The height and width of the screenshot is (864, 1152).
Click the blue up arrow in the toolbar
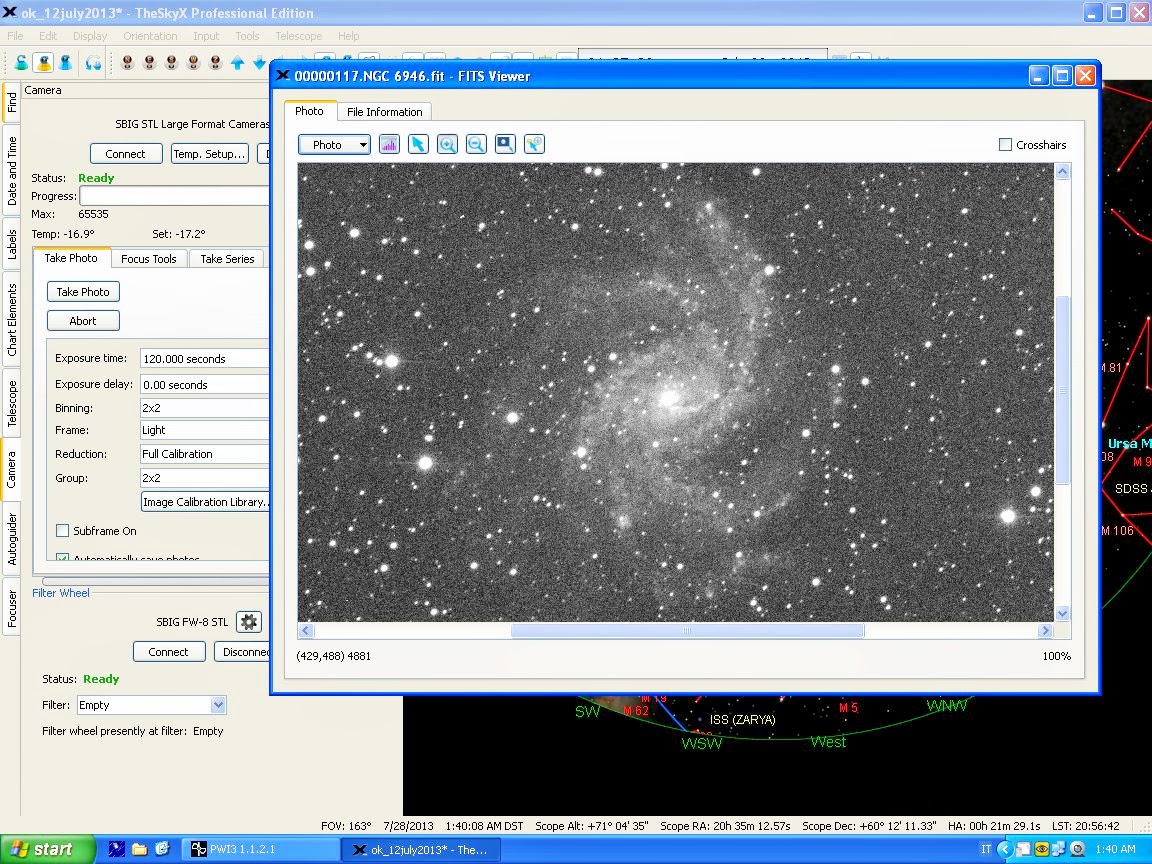click(238, 63)
